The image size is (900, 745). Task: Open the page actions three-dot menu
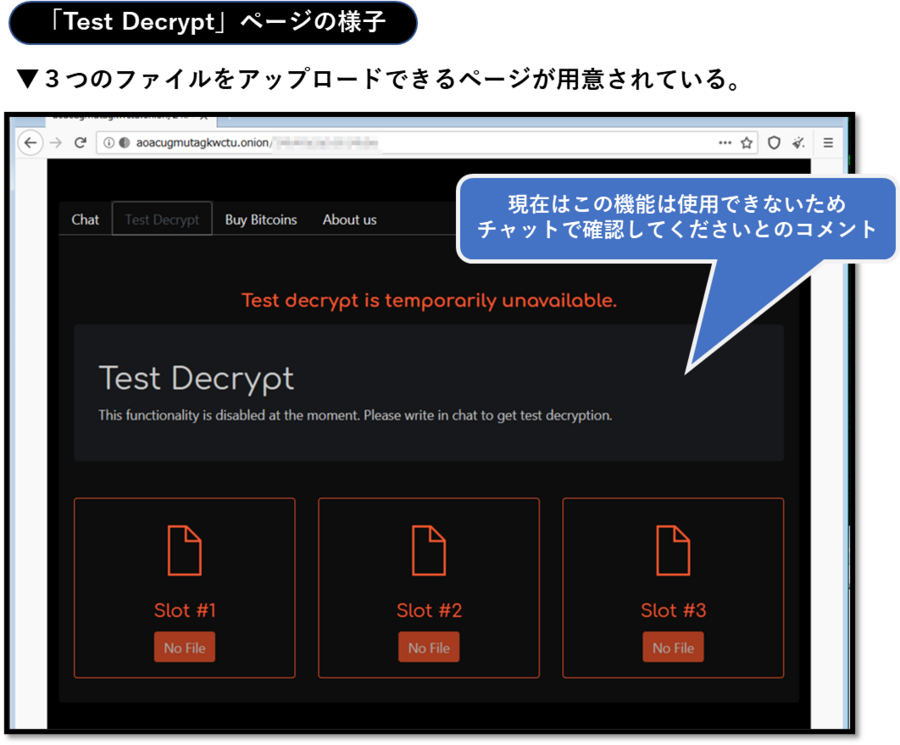click(725, 143)
